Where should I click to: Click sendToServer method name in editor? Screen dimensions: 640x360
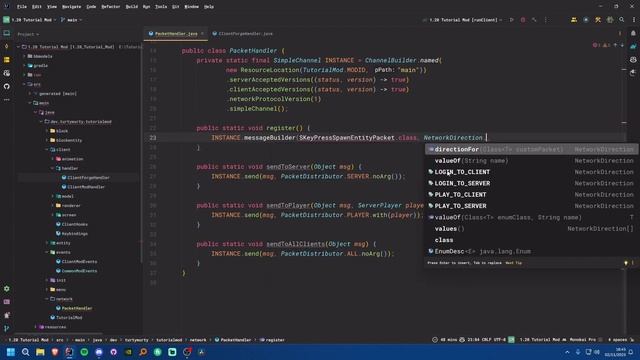point(288,167)
